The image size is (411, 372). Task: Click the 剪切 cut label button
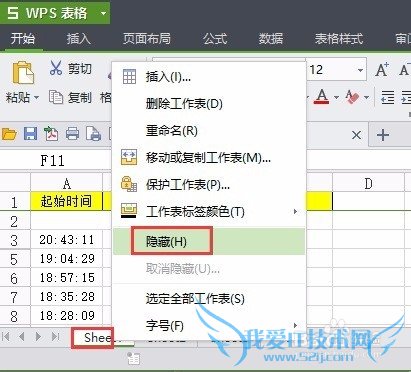[x=80, y=69]
